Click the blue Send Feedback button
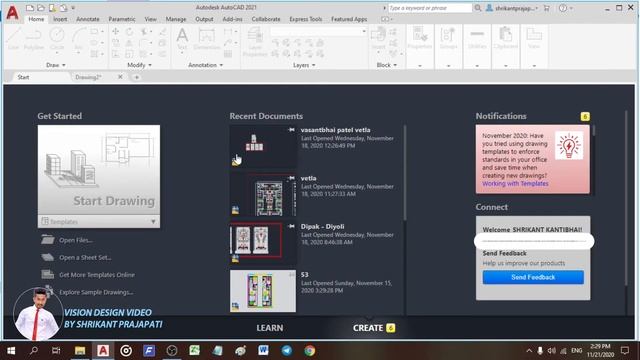This screenshot has width=640, height=360. click(533, 277)
